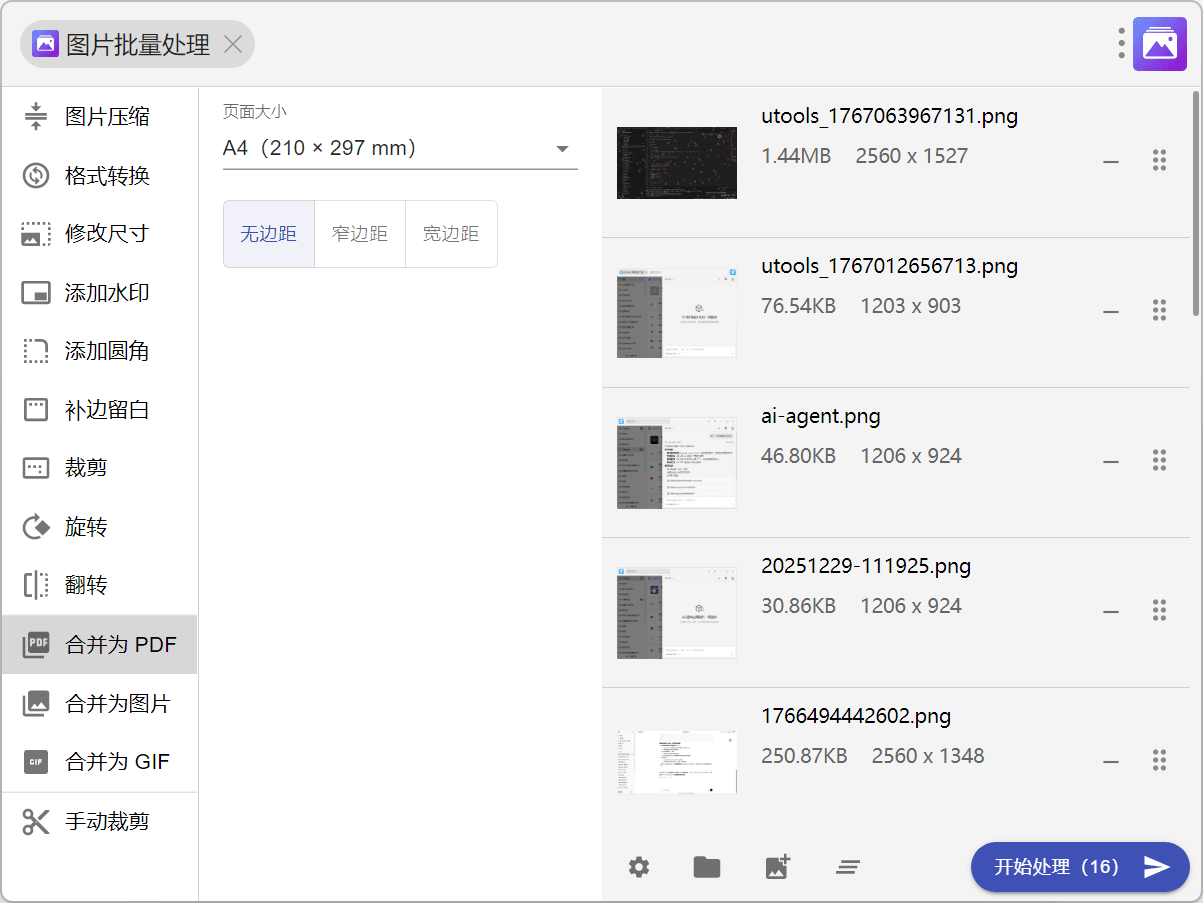Click the 旋转 rotate icon
The width and height of the screenshot is (1203, 903).
tap(36, 527)
